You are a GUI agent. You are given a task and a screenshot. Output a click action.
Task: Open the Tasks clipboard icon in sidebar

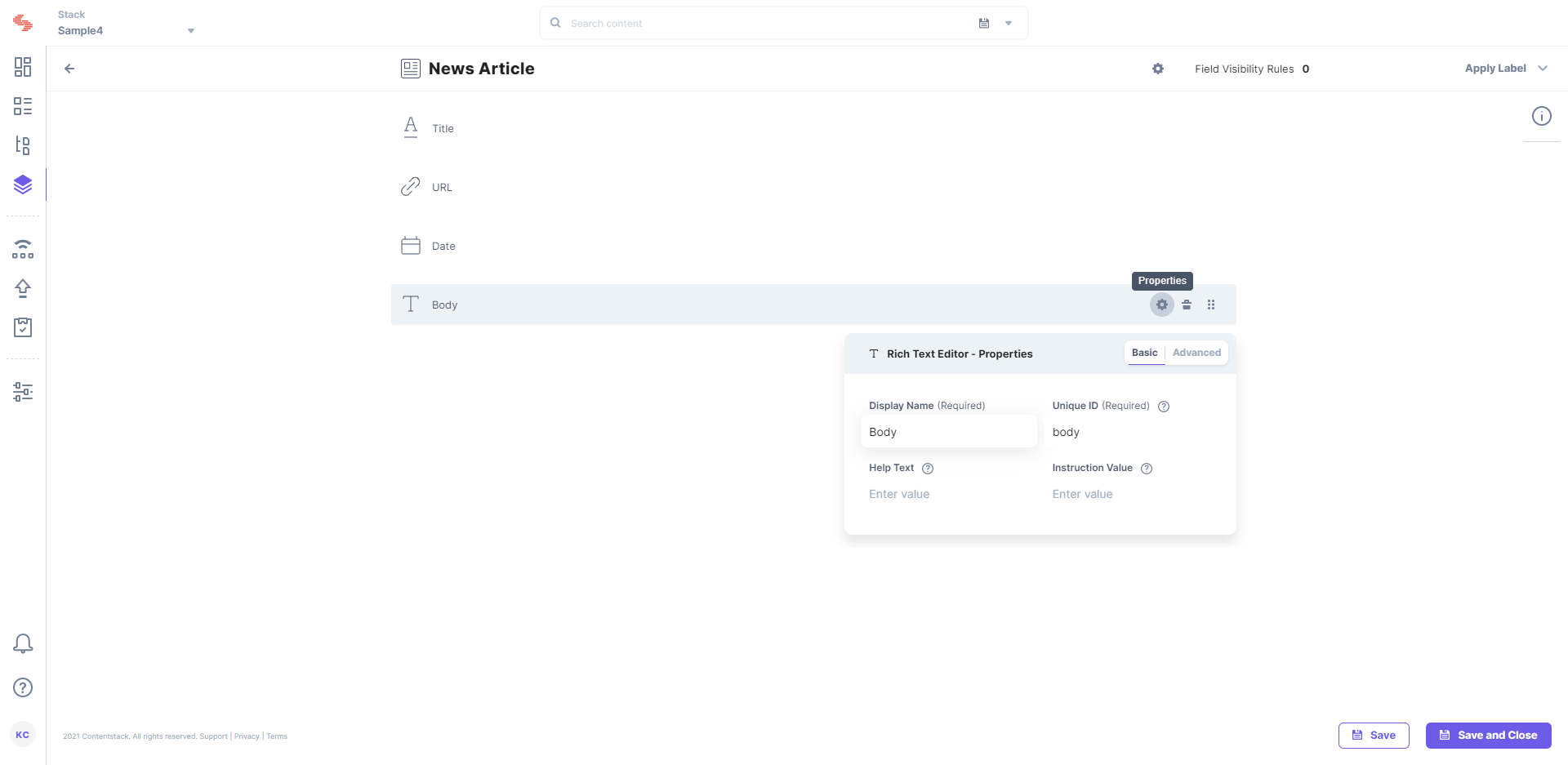tap(23, 327)
